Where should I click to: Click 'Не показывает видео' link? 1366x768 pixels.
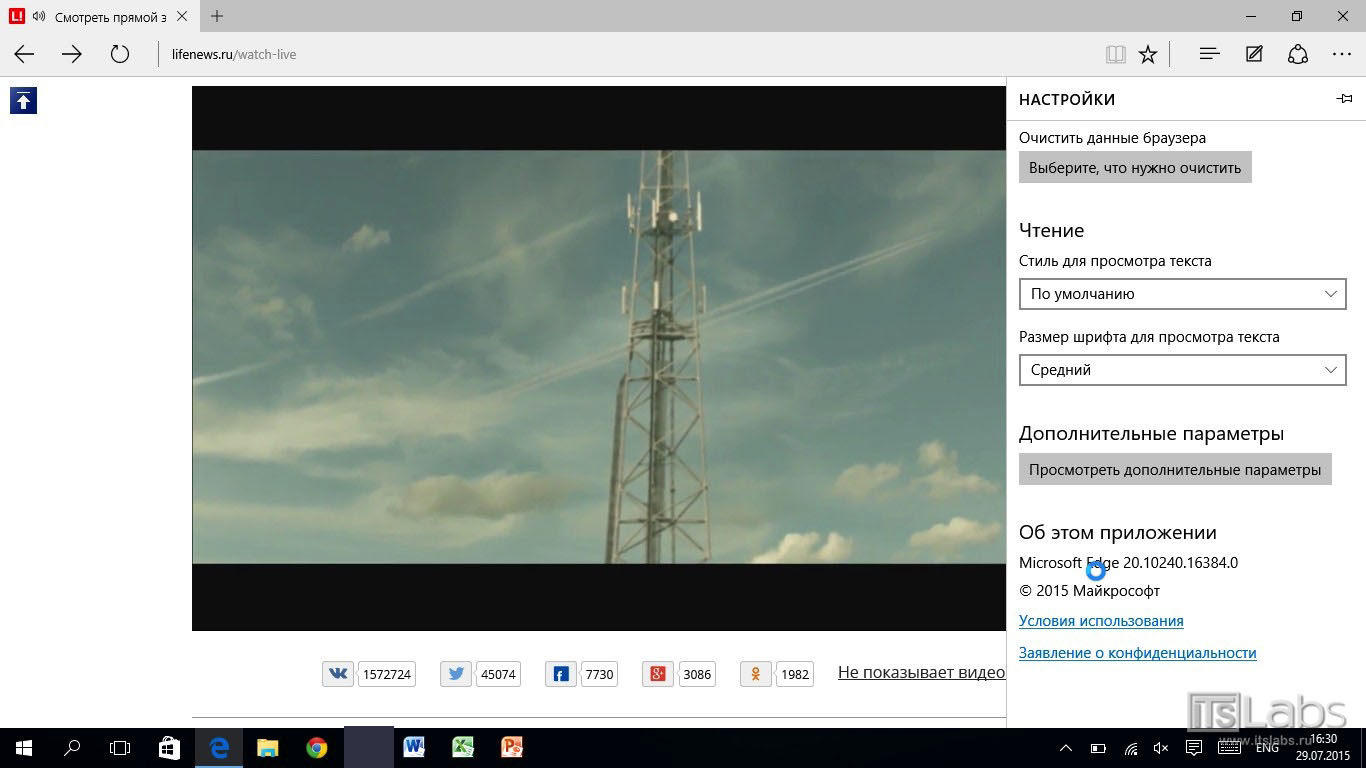(921, 672)
